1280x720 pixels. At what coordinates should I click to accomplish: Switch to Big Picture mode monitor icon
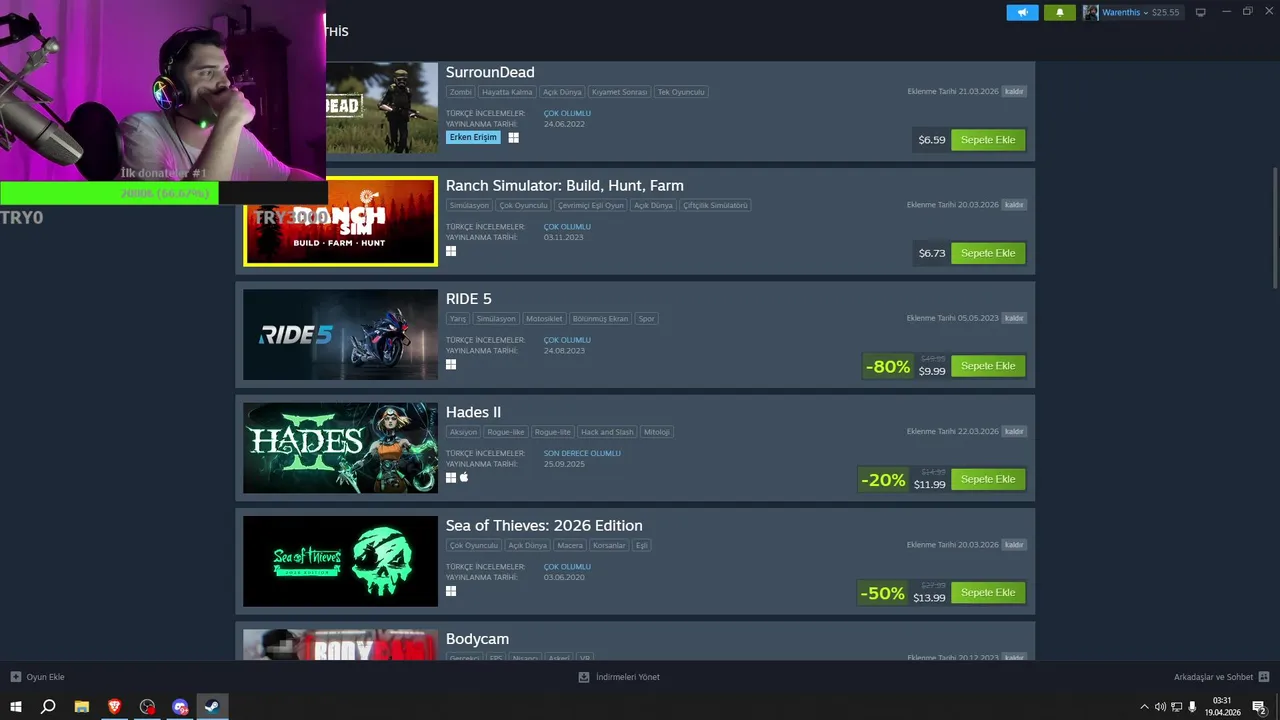(x=1201, y=12)
